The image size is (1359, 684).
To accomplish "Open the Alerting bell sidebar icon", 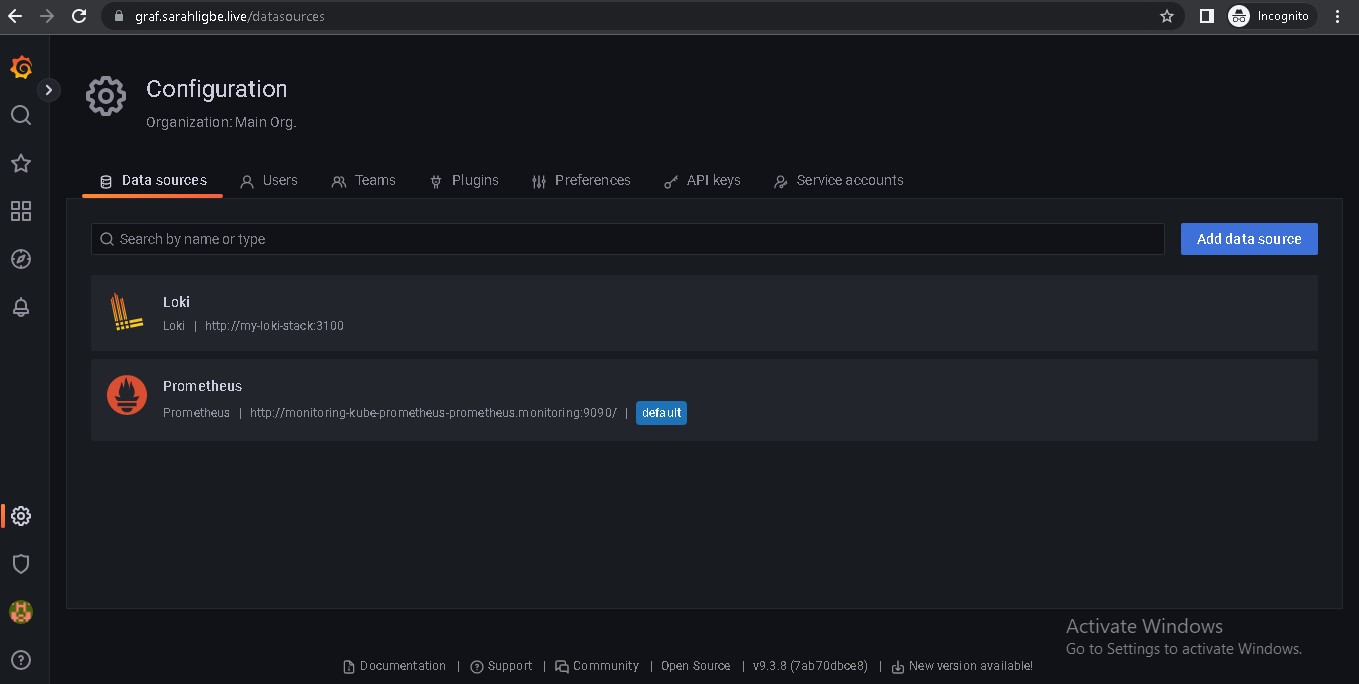I will click(21, 307).
